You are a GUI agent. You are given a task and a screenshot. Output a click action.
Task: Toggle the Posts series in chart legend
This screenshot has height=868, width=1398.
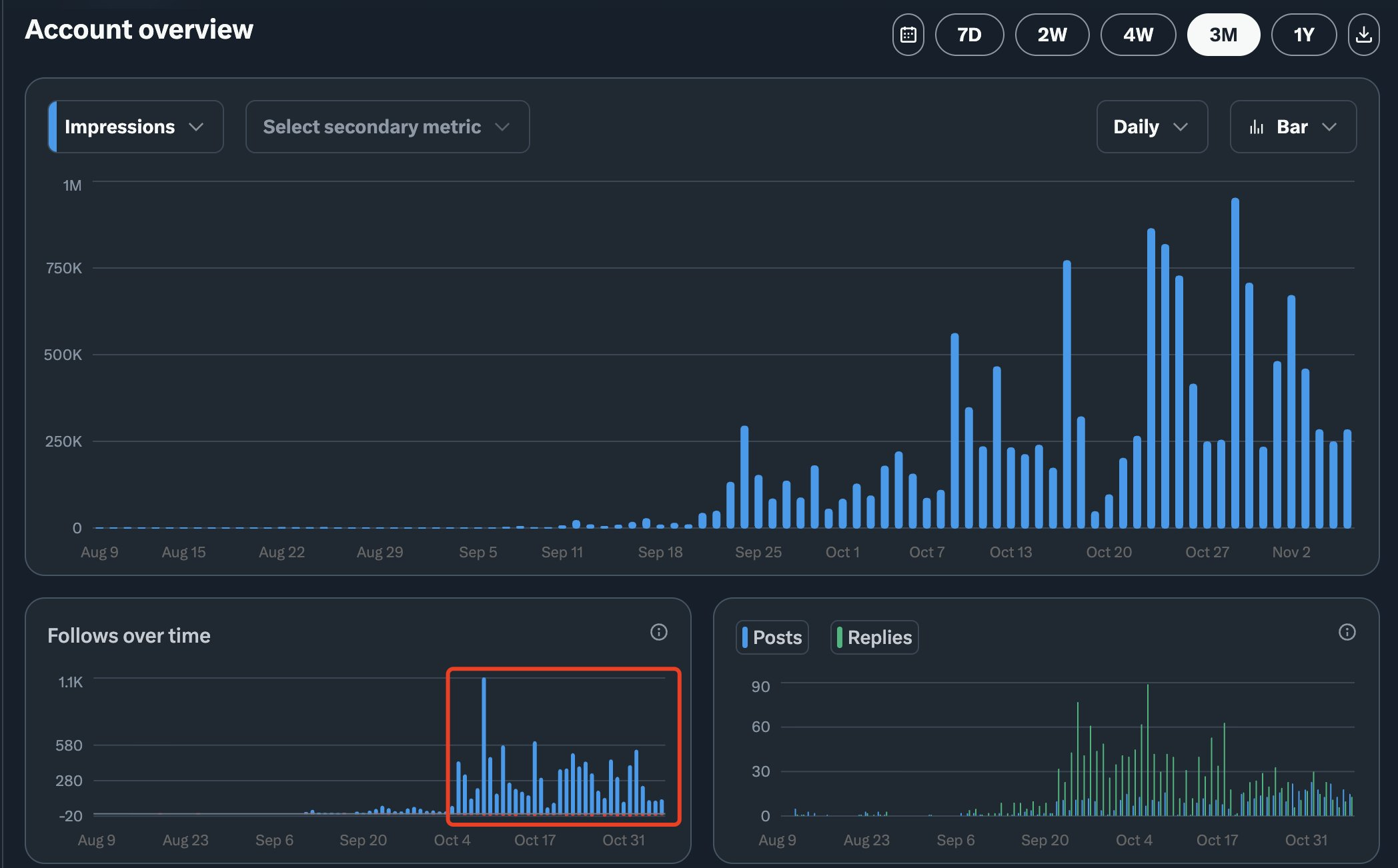point(772,637)
